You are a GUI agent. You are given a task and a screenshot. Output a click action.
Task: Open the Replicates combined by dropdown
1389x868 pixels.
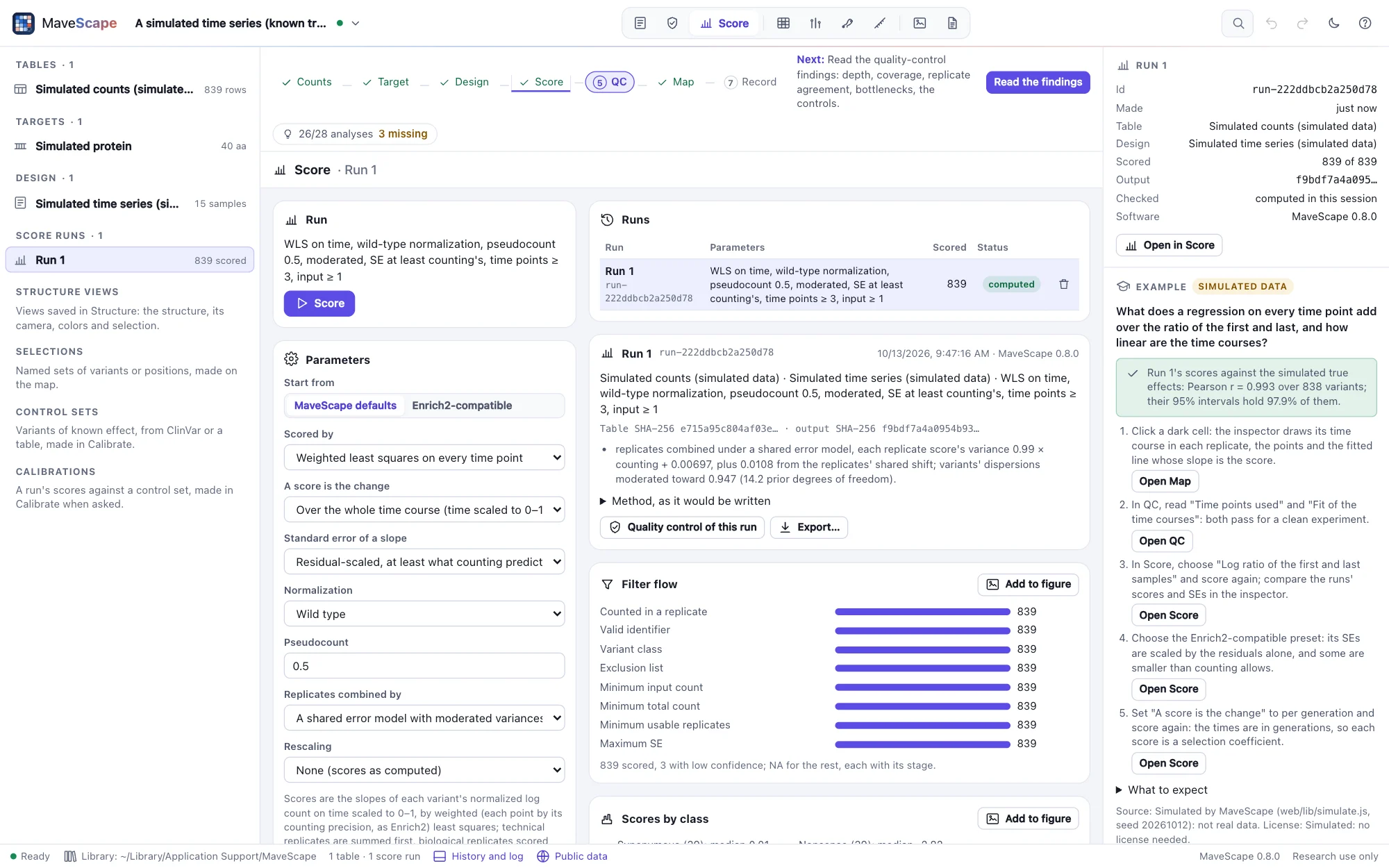tap(424, 718)
